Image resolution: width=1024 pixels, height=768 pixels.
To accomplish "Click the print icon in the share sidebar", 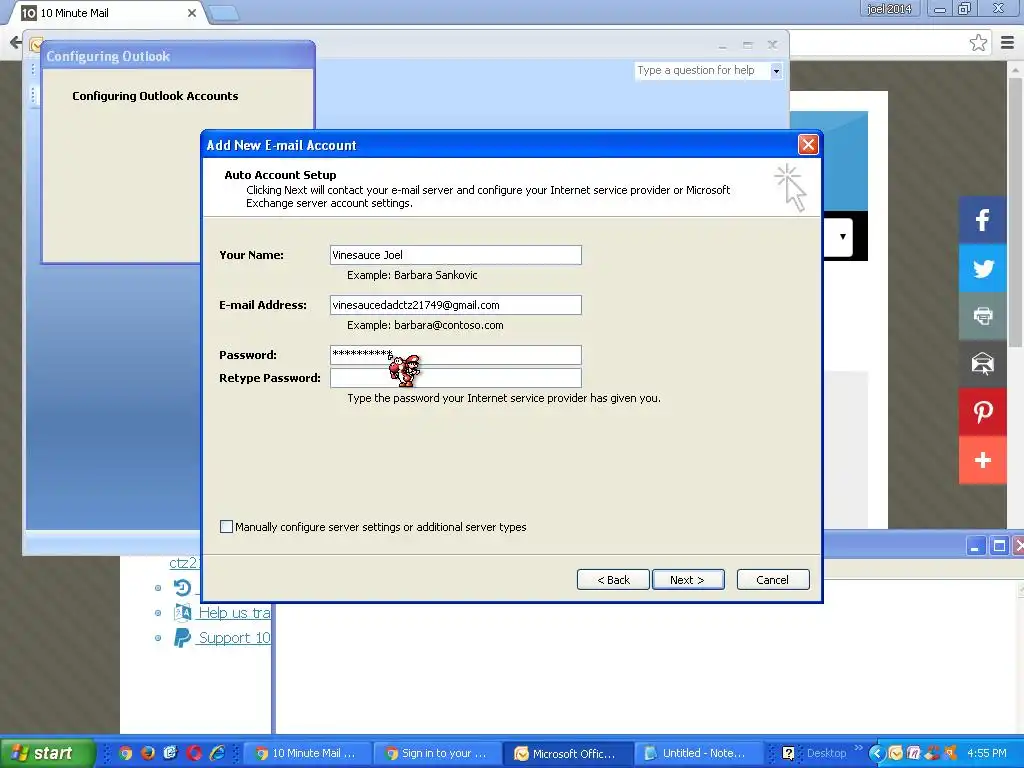I will click(x=982, y=316).
